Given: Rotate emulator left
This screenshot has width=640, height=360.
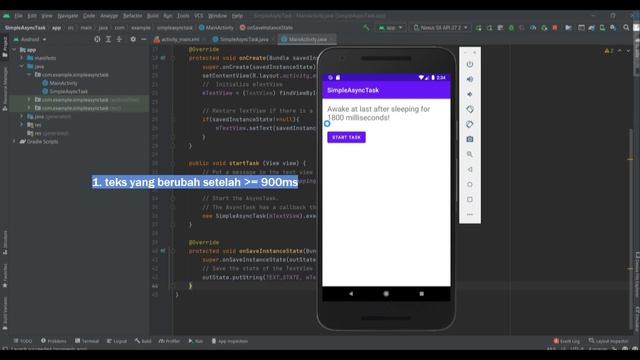Looking at the screenshot, I should click(x=470, y=109).
